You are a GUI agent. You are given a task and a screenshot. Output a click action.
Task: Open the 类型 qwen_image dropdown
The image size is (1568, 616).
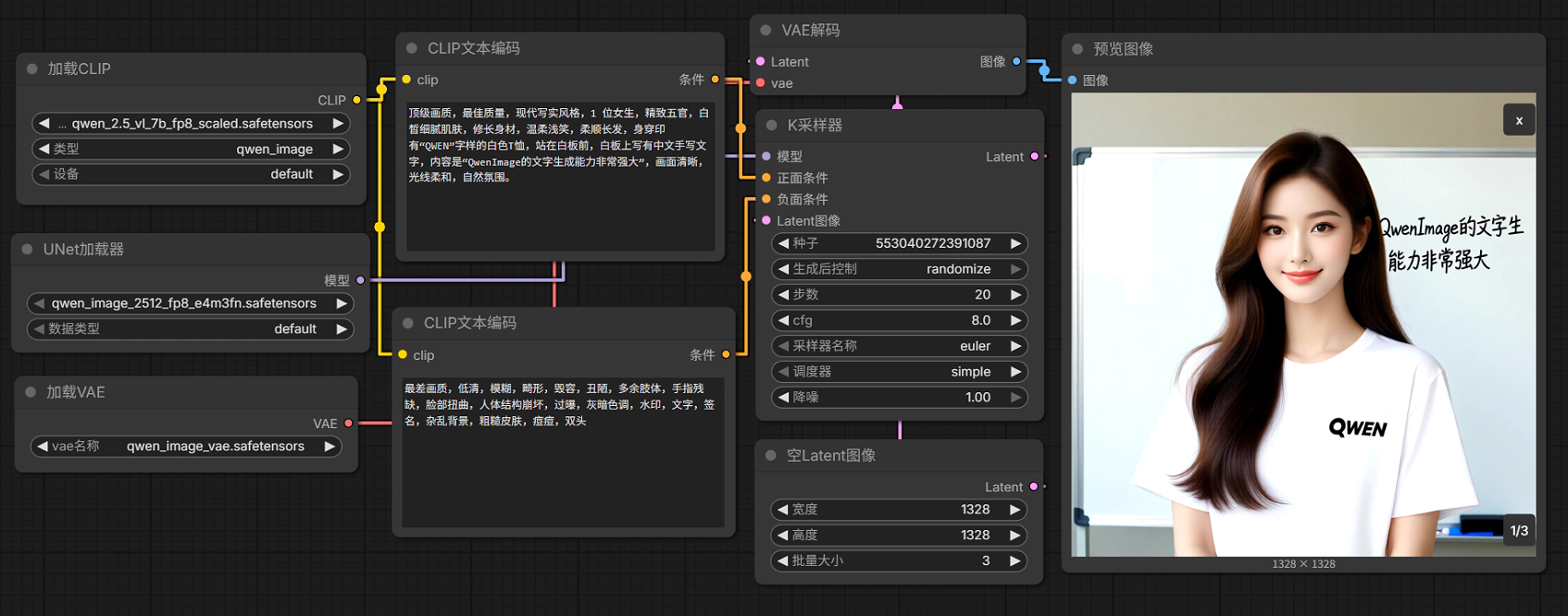(191, 149)
